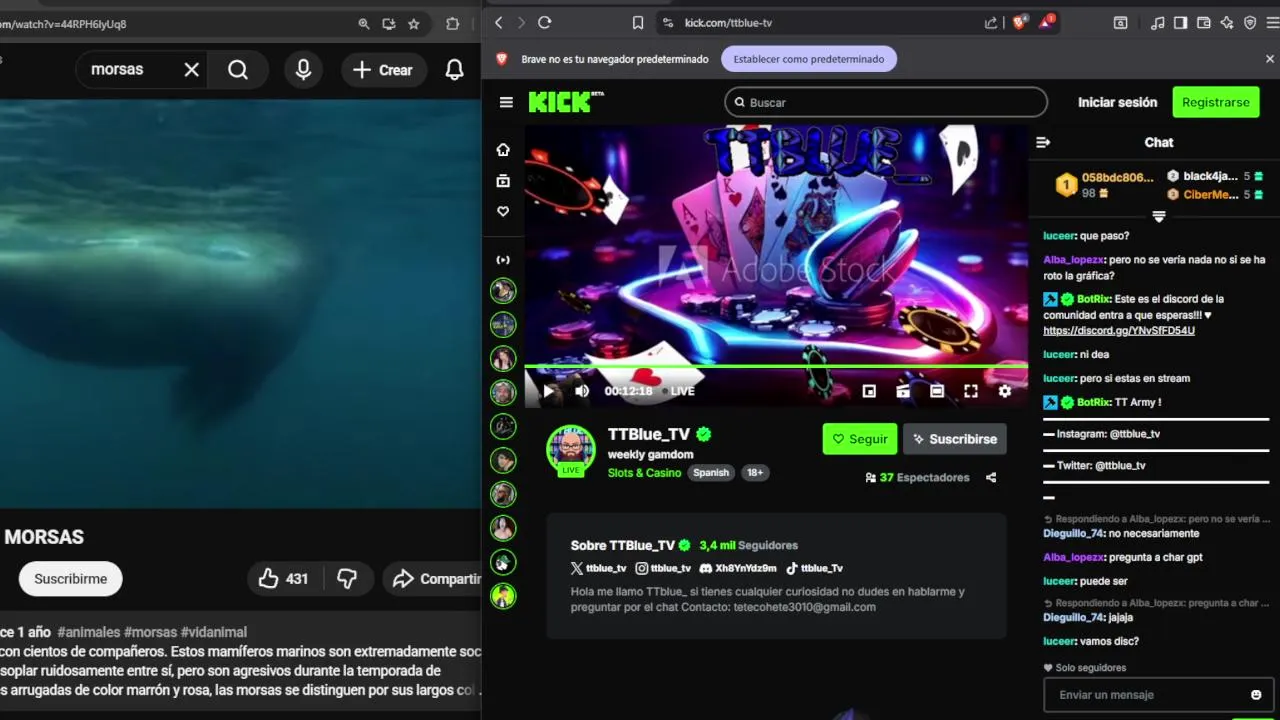Expand the chat leaderboard with the down arrow
Image resolution: width=1280 pixels, height=720 pixels.
point(1159,216)
